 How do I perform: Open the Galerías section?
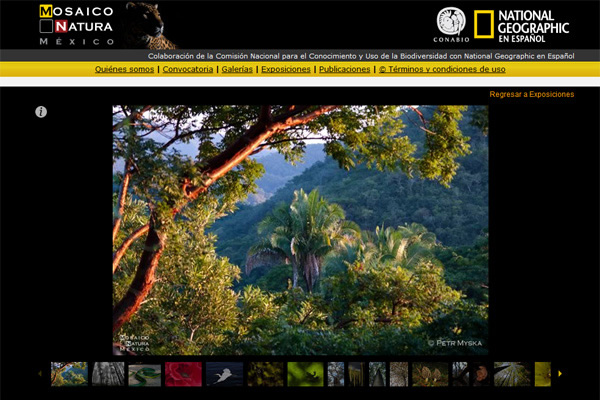tap(237, 69)
